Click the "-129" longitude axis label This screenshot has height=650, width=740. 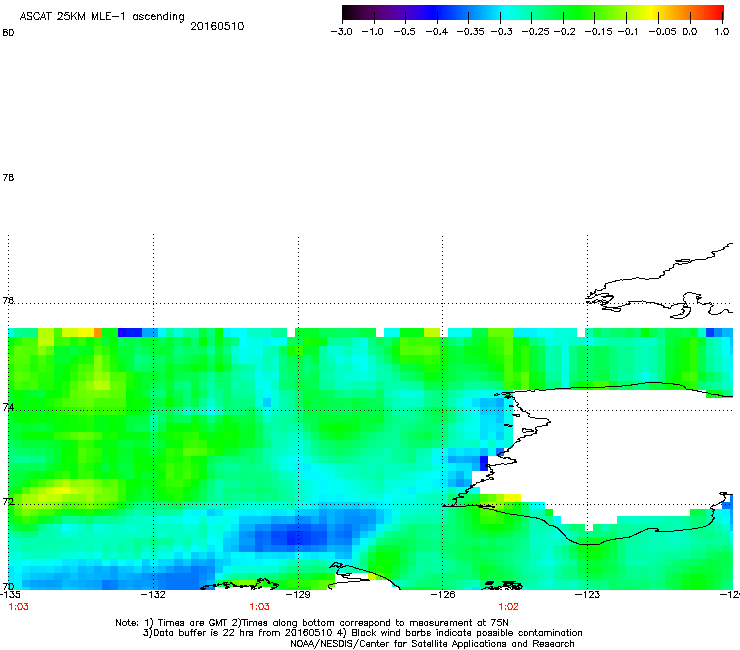298,595
